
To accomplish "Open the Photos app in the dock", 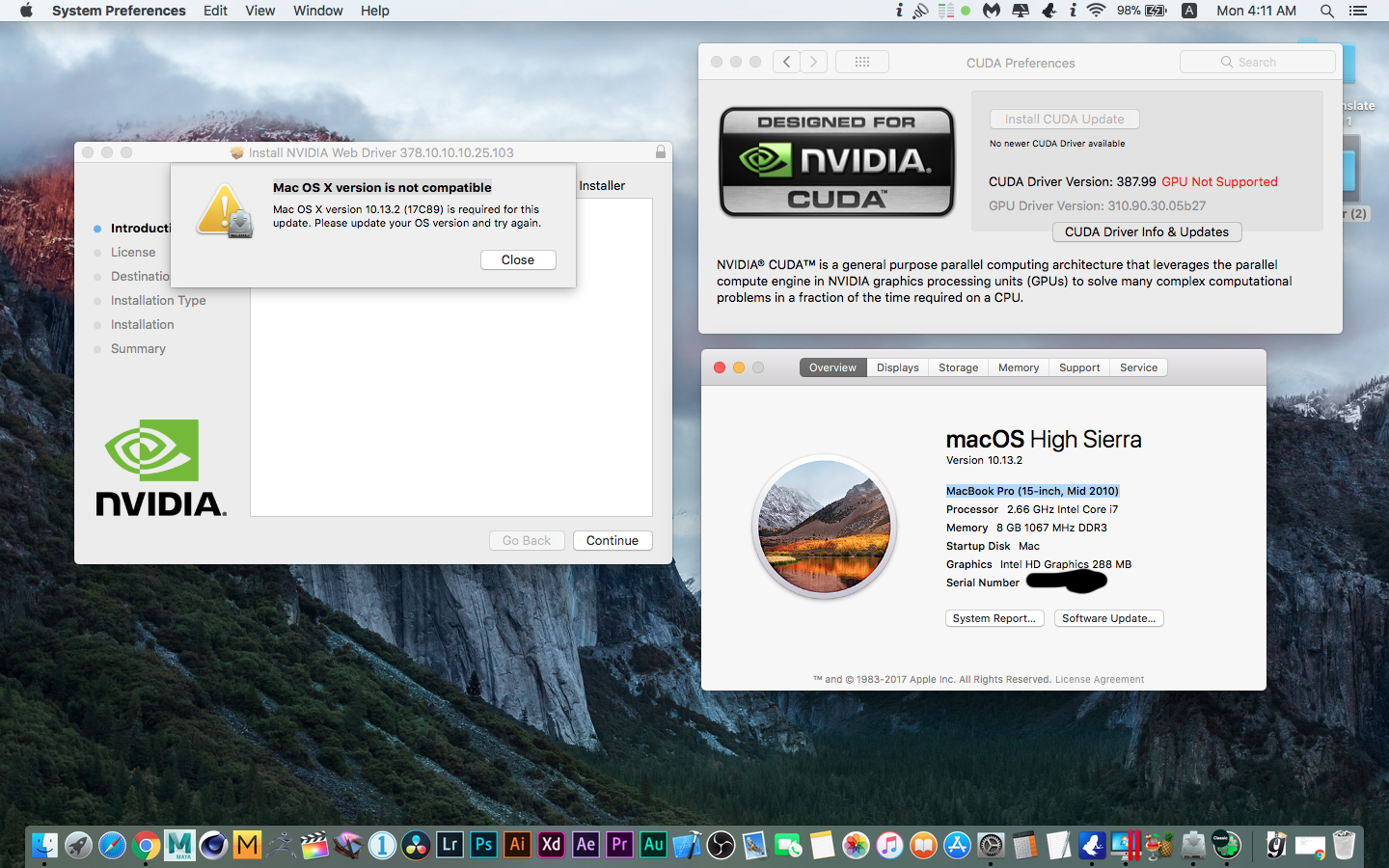I will click(856, 846).
